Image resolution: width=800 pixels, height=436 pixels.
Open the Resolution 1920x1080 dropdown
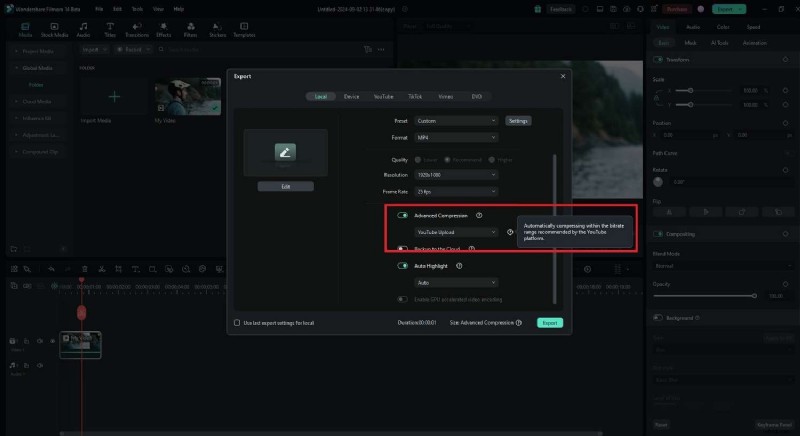(x=456, y=174)
